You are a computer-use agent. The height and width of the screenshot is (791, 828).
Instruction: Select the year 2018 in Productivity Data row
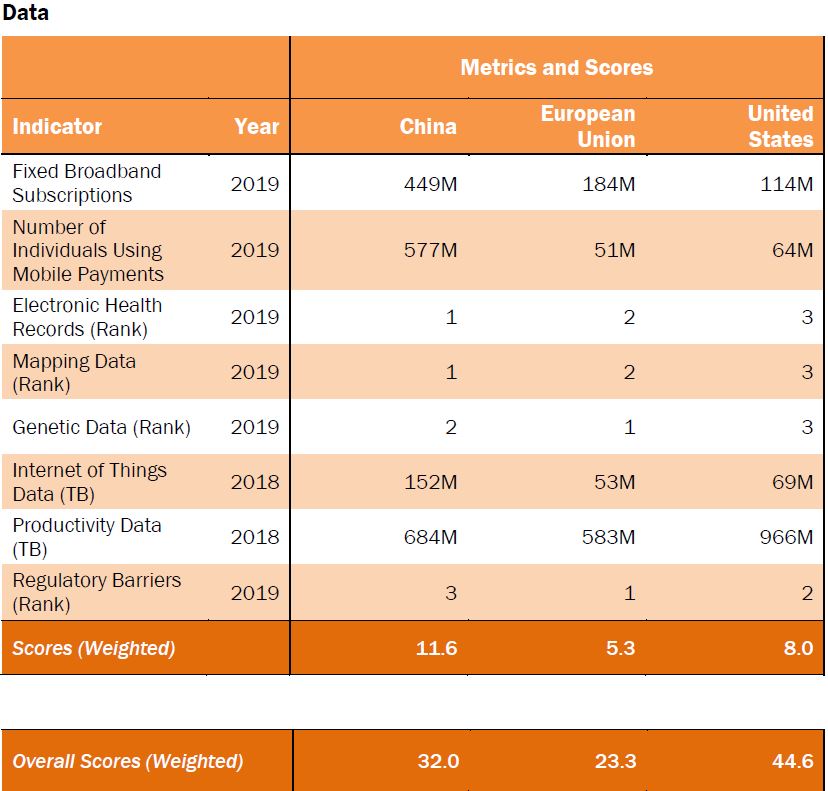pyautogui.click(x=255, y=537)
